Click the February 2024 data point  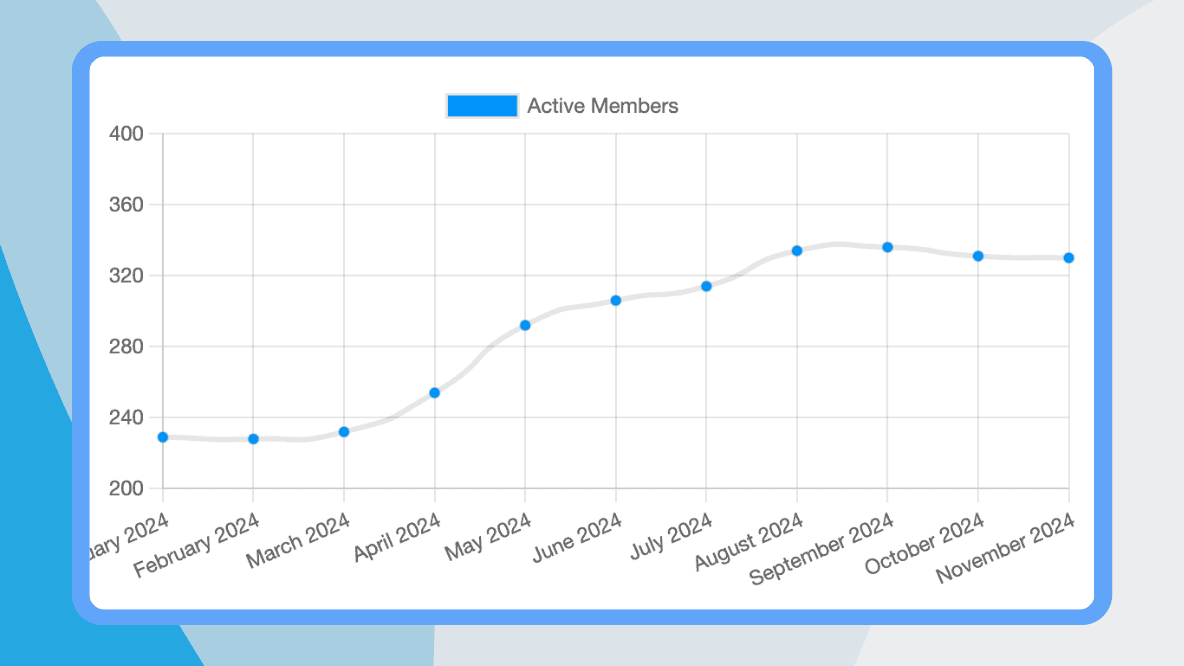point(252,438)
